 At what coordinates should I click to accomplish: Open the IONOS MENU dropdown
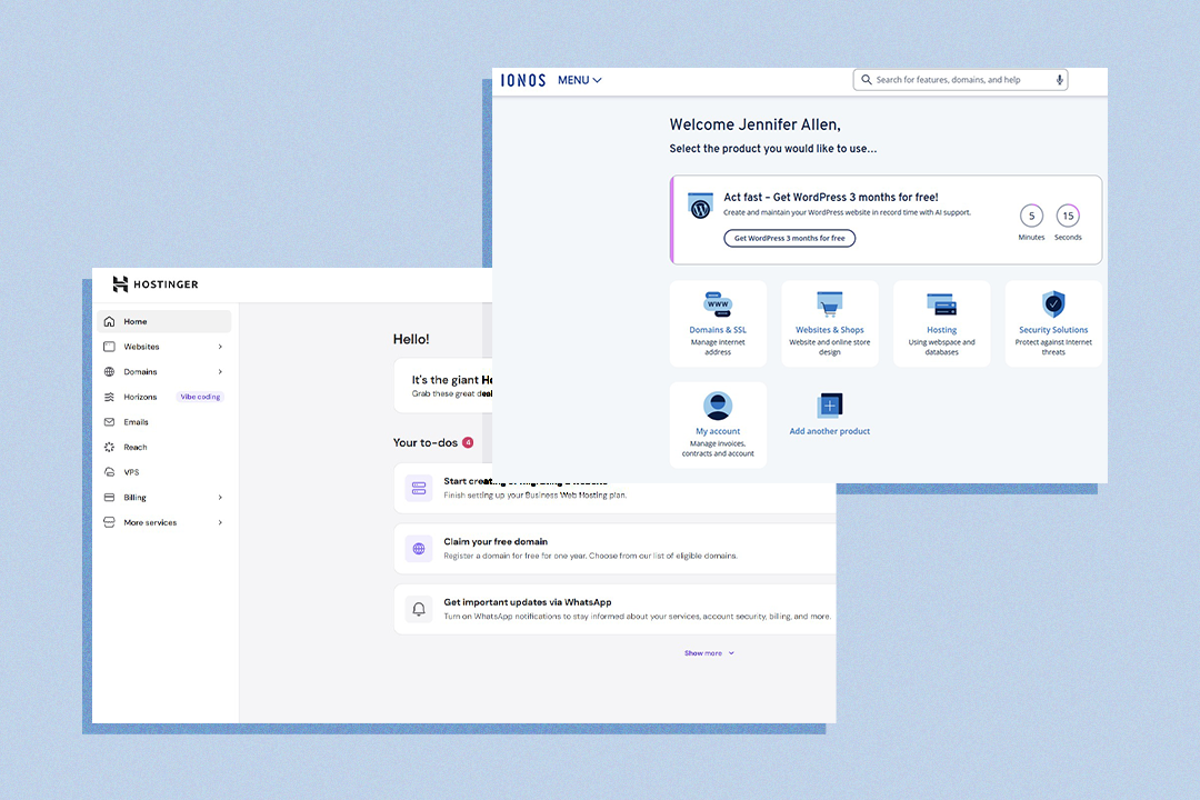tap(580, 80)
